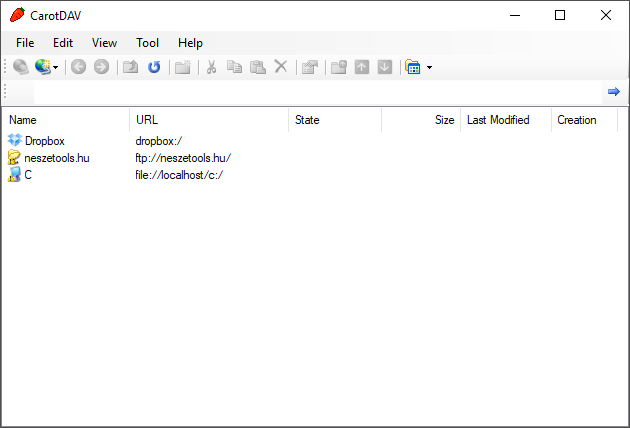Viewport: 630px width, 428px height.
Task: Click the Download down-arrow icon
Action: click(385, 67)
